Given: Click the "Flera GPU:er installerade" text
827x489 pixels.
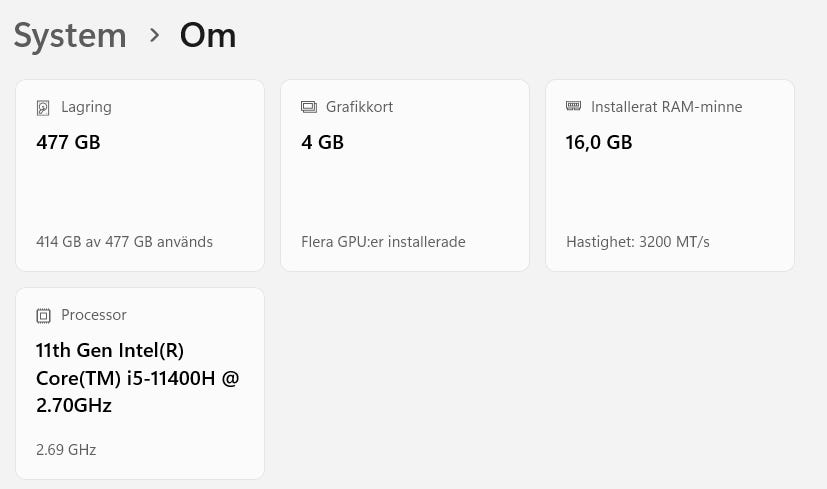Looking at the screenshot, I should [383, 242].
